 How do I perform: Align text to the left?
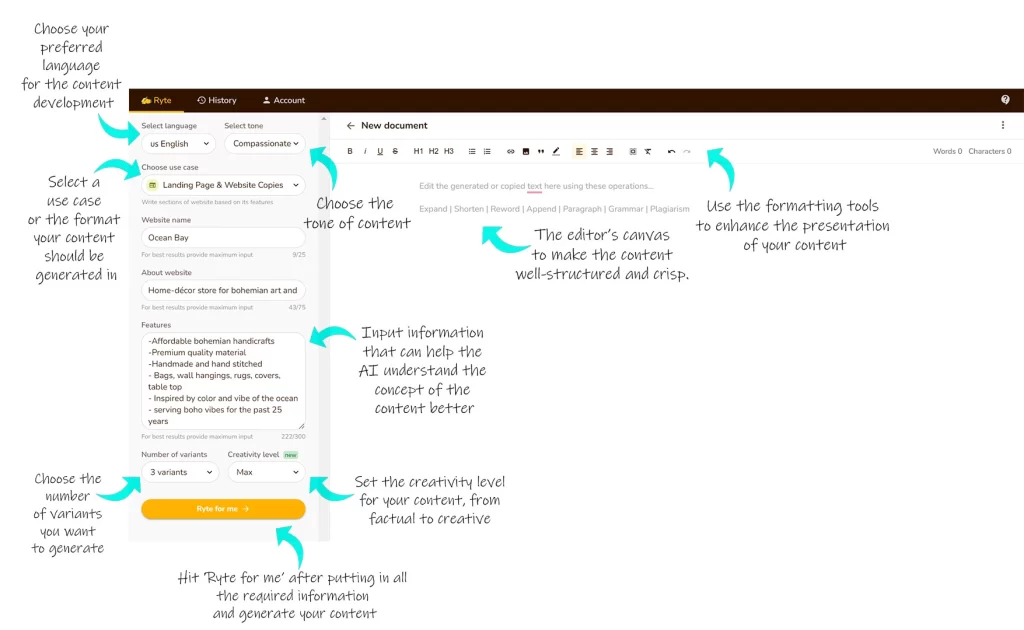tap(579, 151)
